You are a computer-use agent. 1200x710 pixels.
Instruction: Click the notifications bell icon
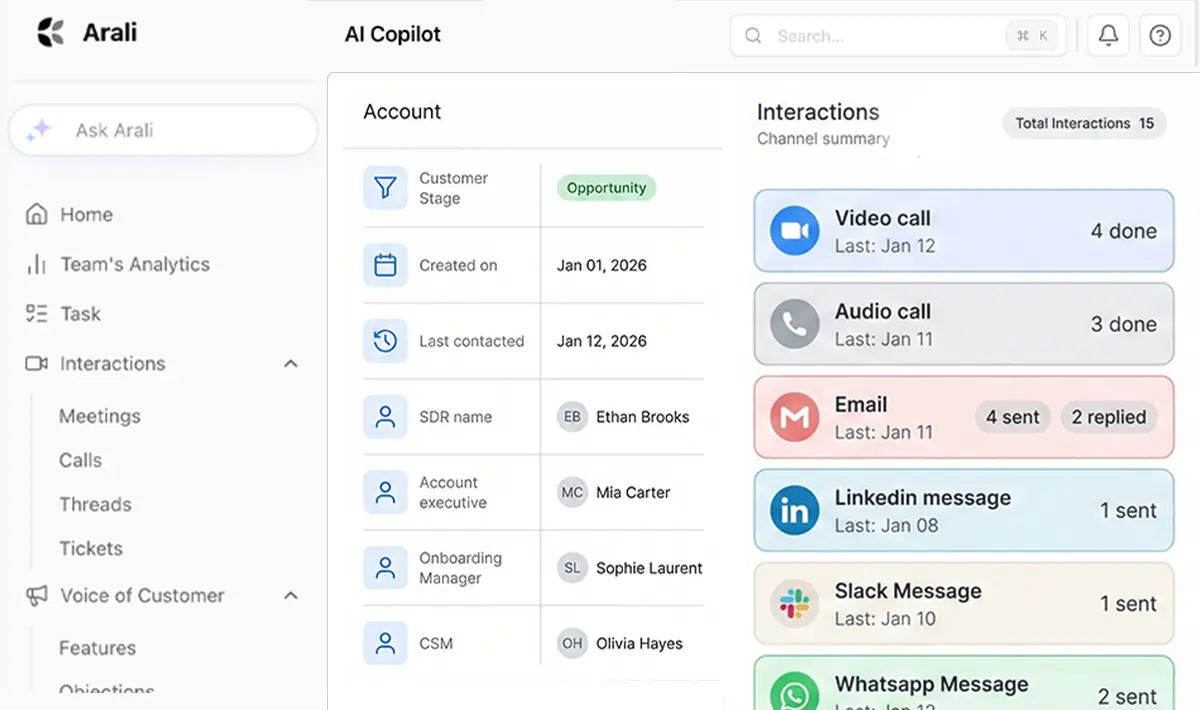pos(1108,36)
